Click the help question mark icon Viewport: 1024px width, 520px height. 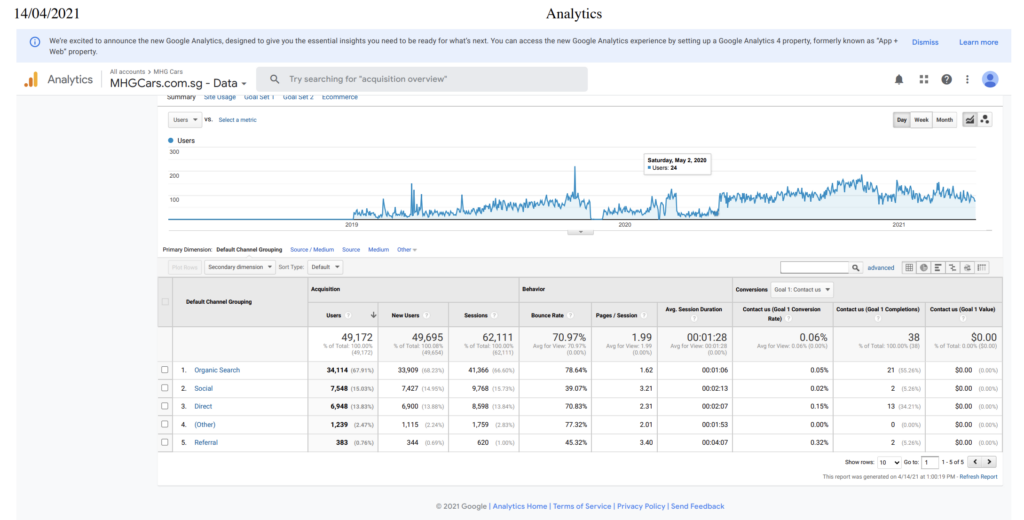pos(946,79)
